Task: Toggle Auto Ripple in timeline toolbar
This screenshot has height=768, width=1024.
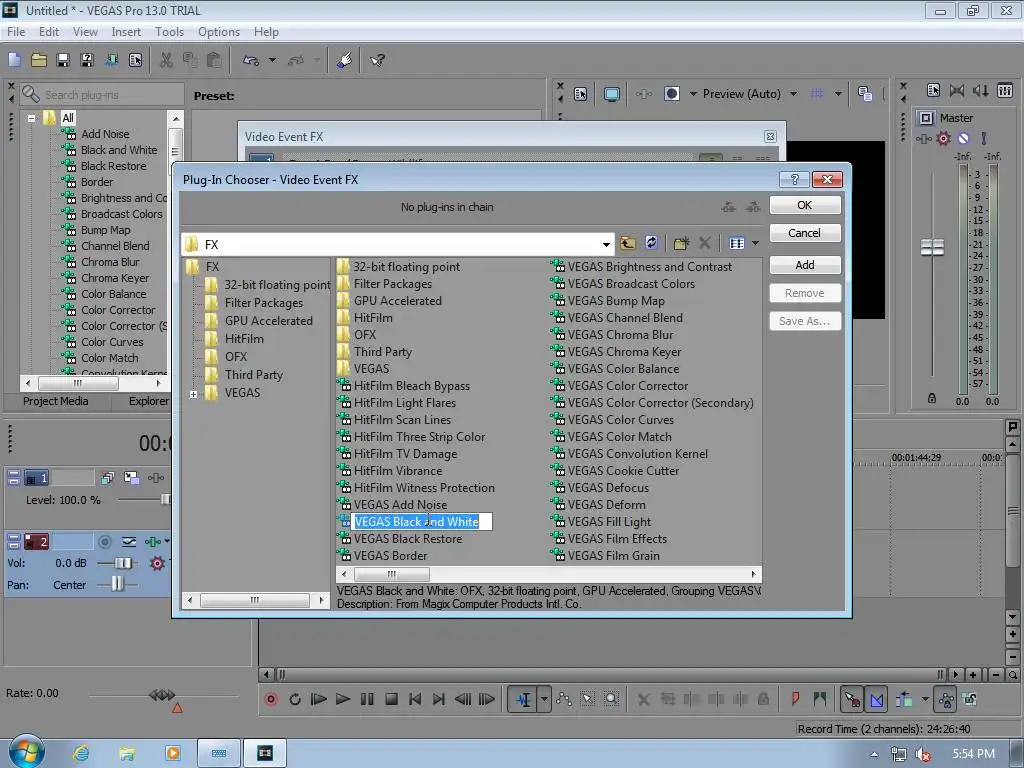Action: (x=904, y=699)
